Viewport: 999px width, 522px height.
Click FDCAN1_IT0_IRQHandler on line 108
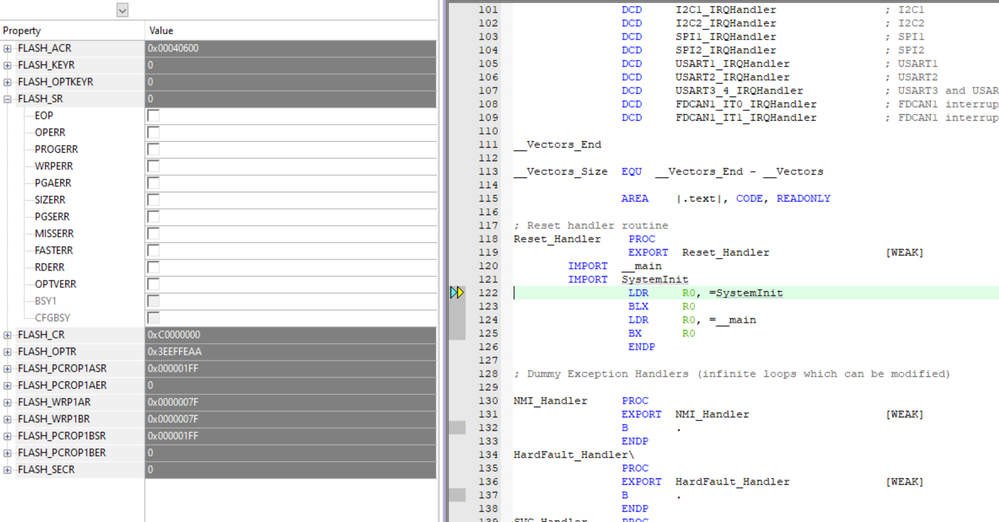point(746,104)
